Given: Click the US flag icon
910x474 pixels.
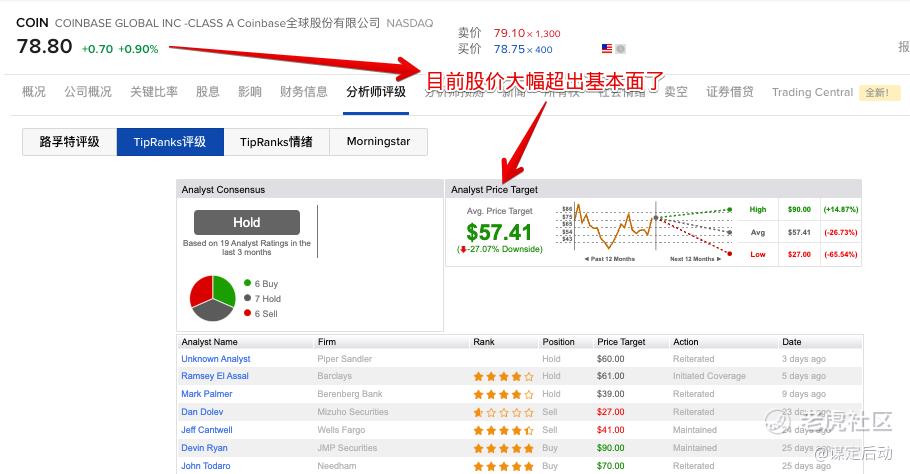Looking at the screenshot, I should click(x=606, y=49).
